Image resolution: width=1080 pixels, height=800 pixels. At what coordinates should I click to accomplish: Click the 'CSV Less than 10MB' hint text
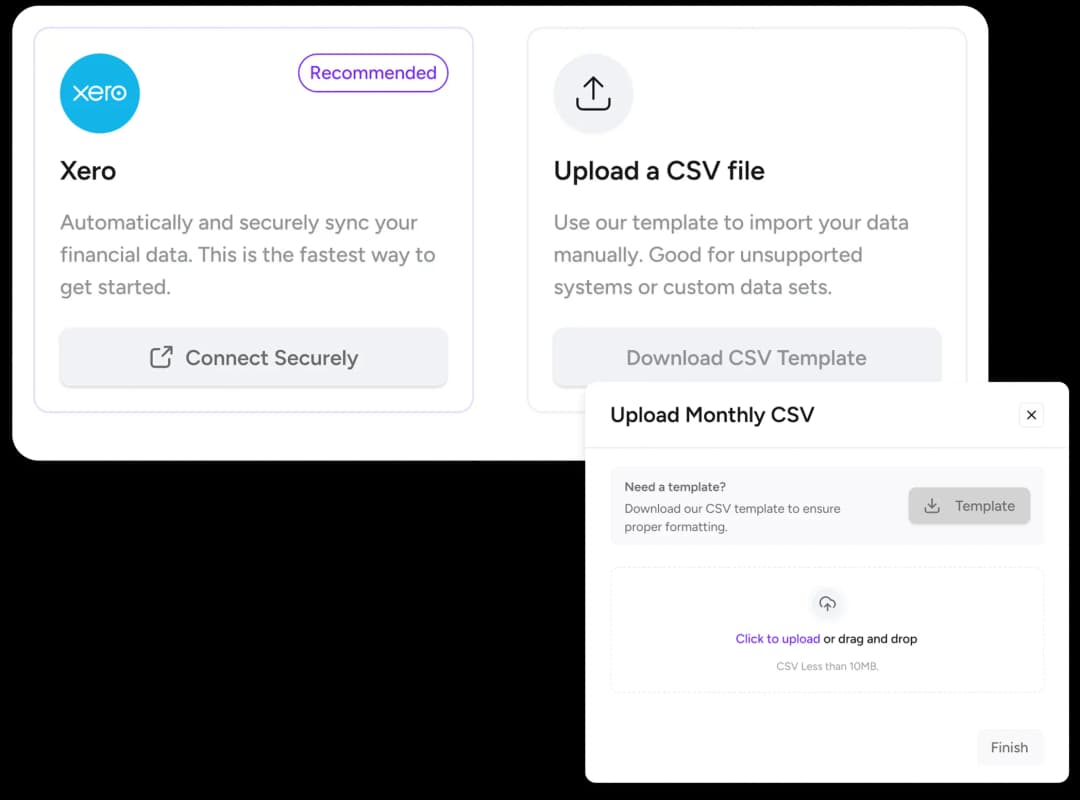tap(827, 666)
